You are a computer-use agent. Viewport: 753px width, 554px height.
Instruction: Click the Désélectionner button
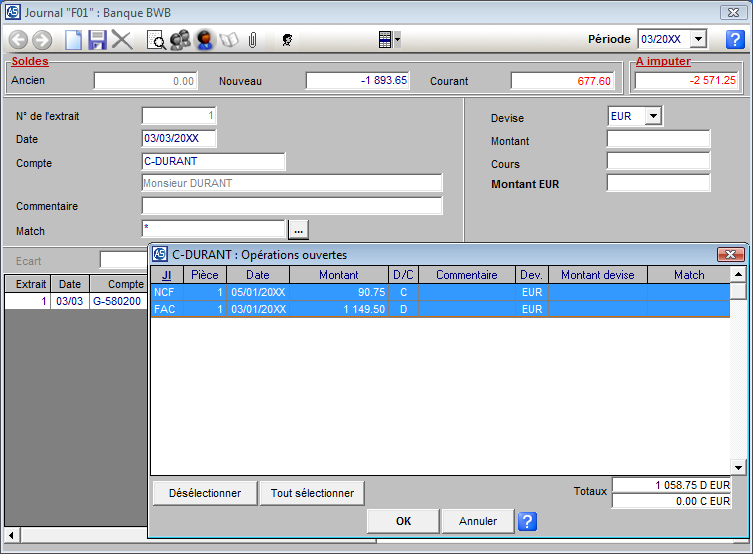point(204,493)
